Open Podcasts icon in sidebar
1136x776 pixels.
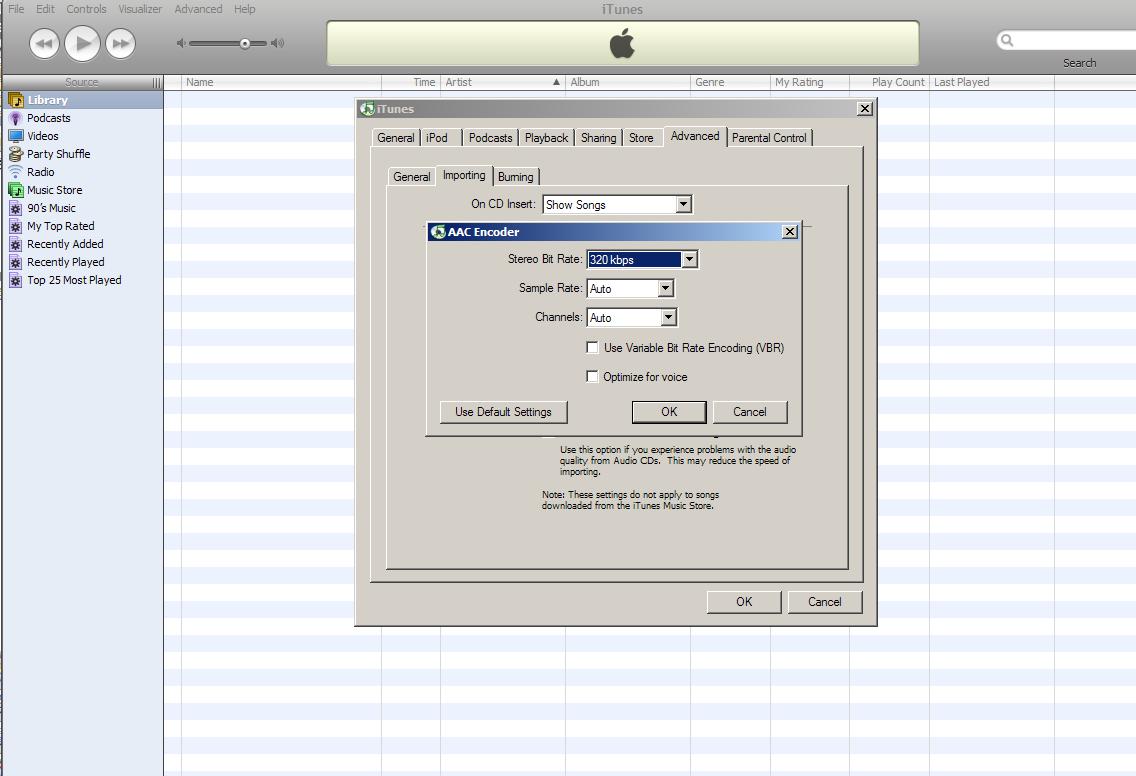(x=15, y=118)
